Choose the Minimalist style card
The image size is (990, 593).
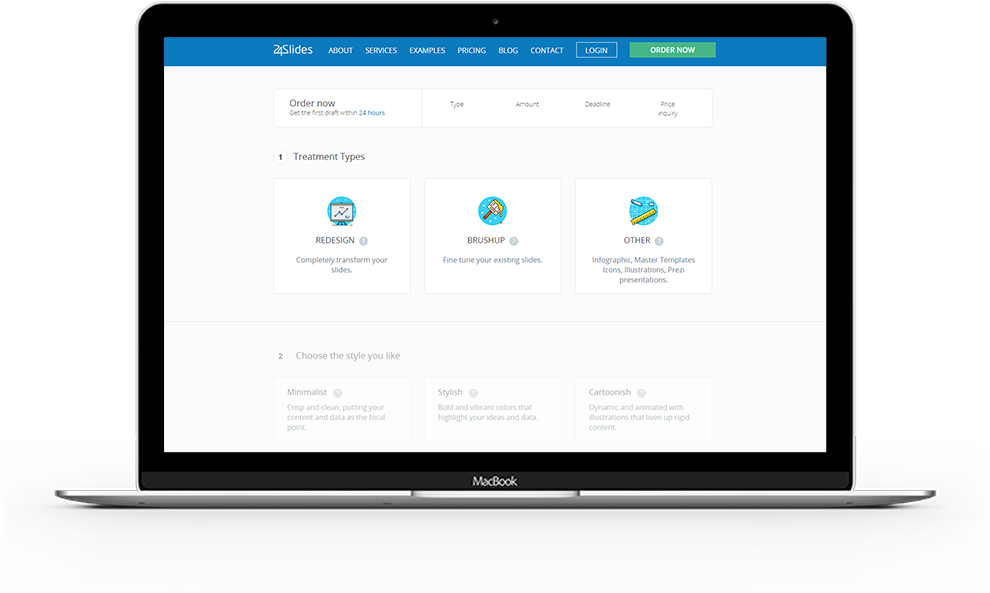[x=342, y=410]
